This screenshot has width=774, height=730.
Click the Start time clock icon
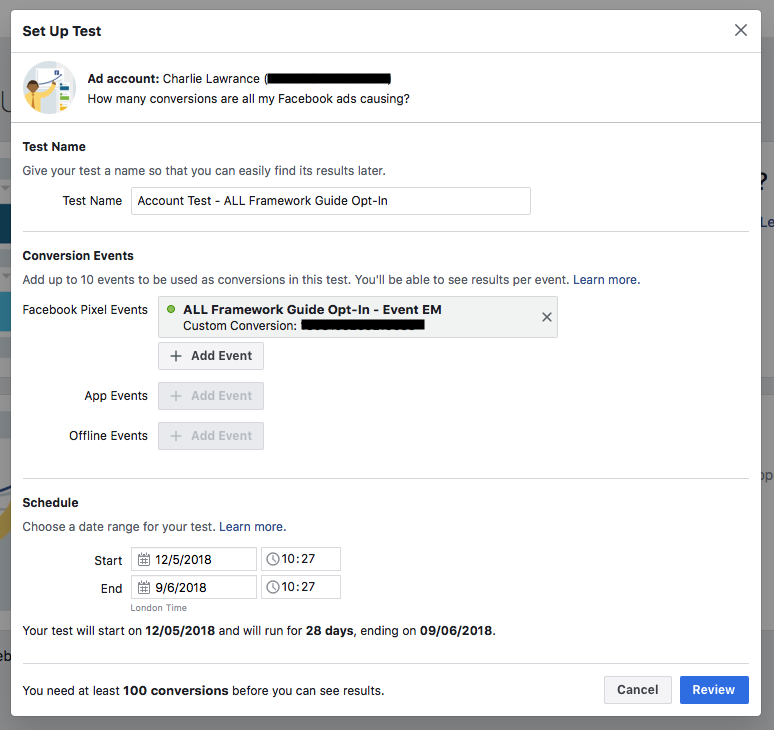coord(272,559)
